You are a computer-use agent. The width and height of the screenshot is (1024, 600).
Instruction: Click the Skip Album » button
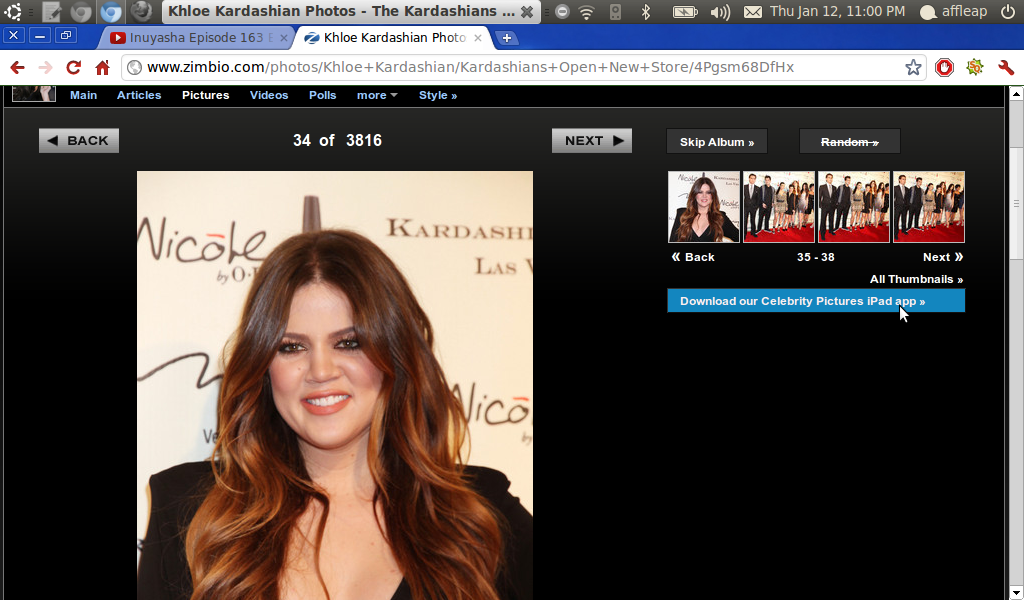[717, 142]
